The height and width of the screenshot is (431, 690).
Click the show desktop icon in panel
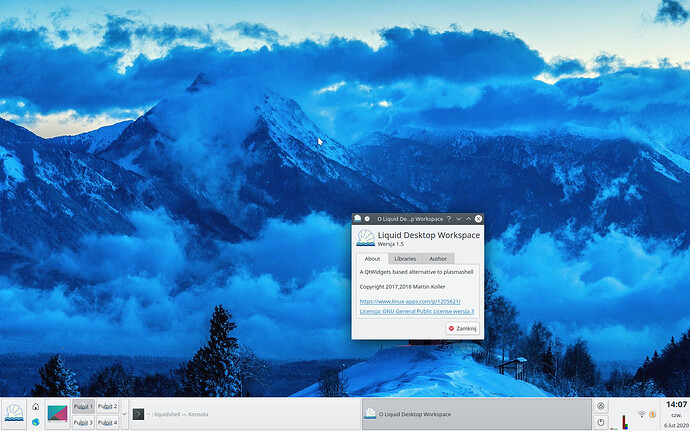[57, 414]
